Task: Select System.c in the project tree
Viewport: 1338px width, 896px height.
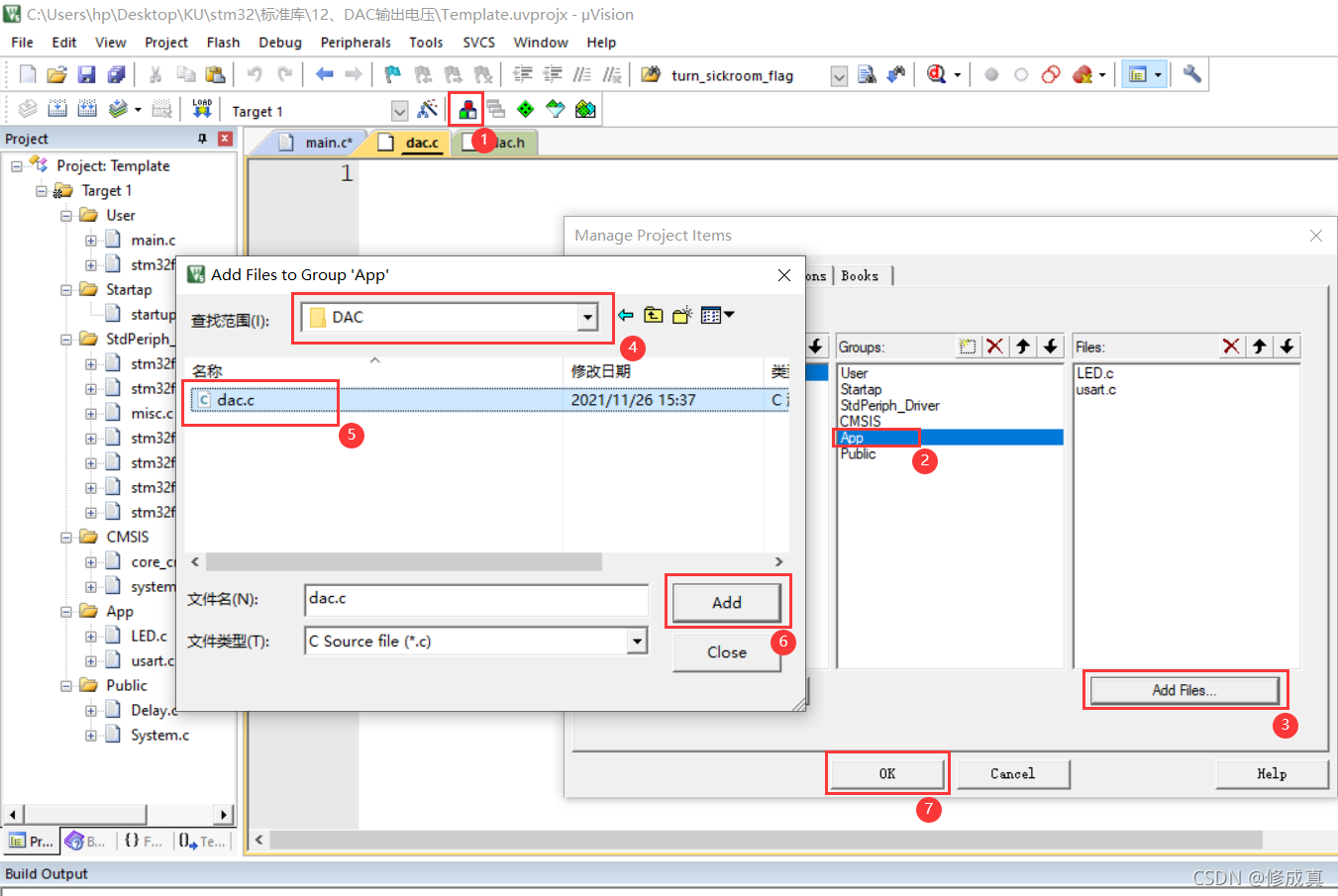Action: [x=159, y=736]
